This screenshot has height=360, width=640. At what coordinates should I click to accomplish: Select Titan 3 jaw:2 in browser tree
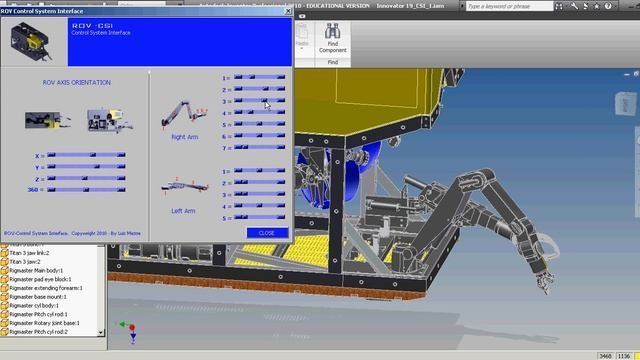coord(25,262)
